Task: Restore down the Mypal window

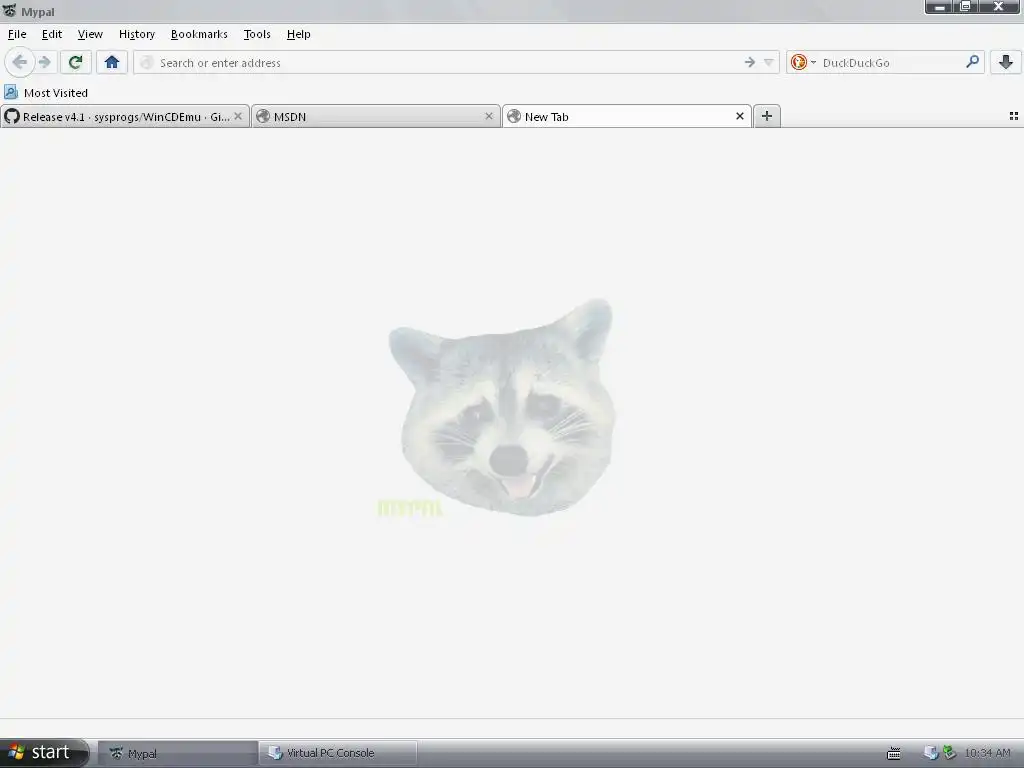Action: click(966, 7)
